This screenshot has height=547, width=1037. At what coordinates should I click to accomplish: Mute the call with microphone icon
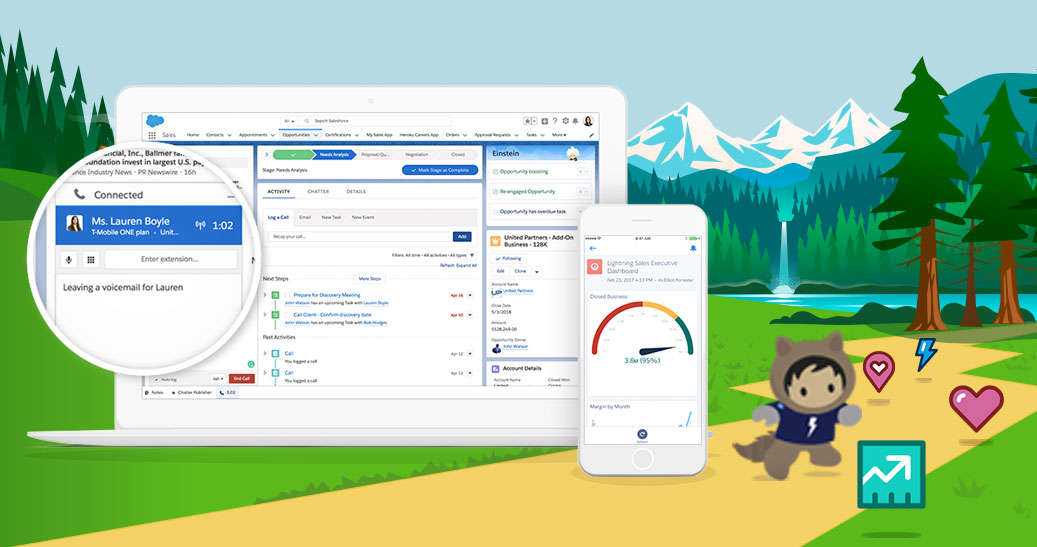pyautogui.click(x=68, y=259)
